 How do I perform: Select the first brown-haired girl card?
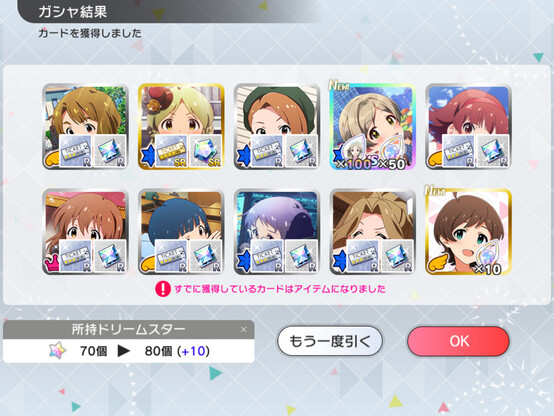tap(85, 127)
